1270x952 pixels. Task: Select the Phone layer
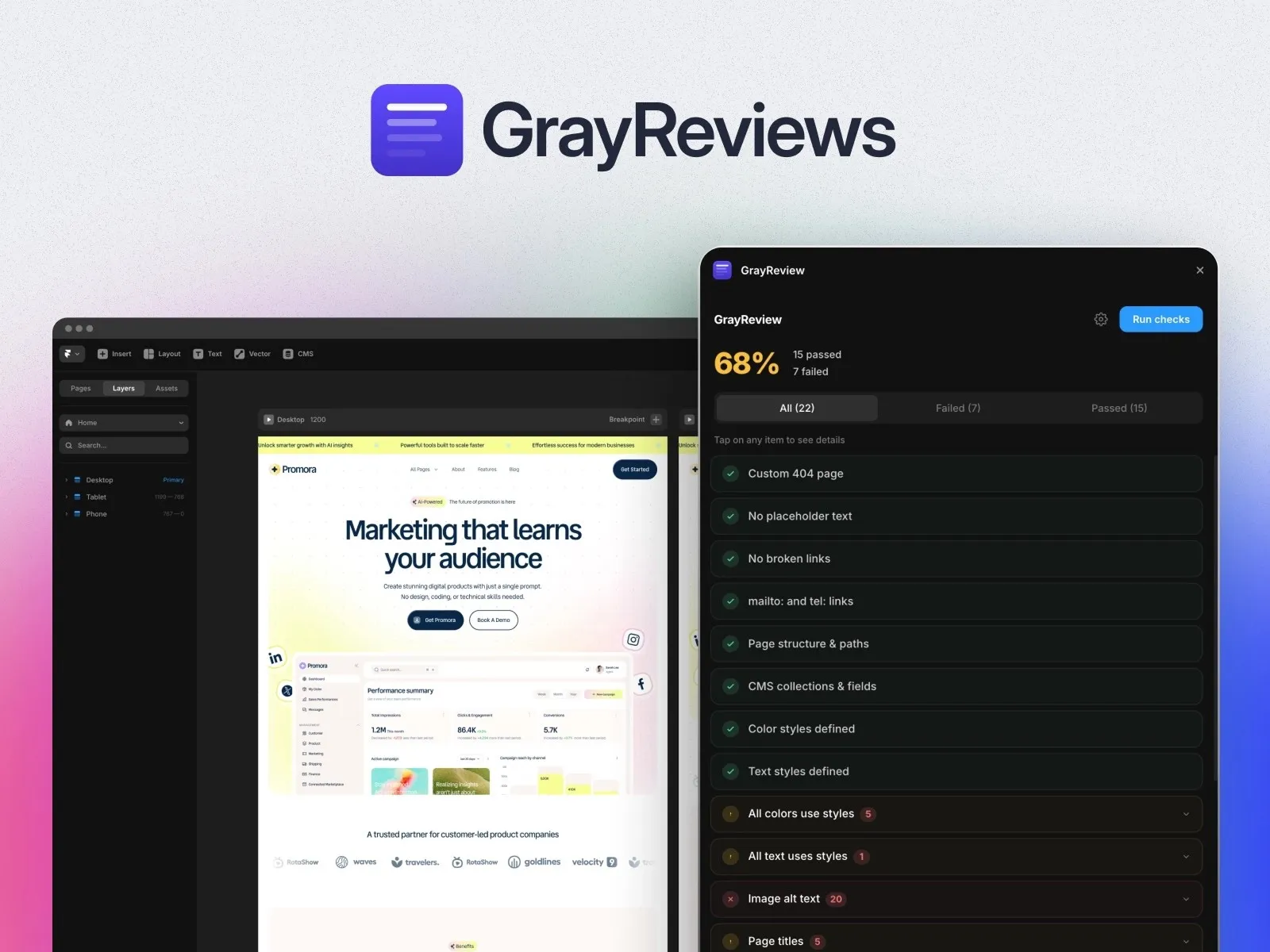pyautogui.click(x=96, y=514)
